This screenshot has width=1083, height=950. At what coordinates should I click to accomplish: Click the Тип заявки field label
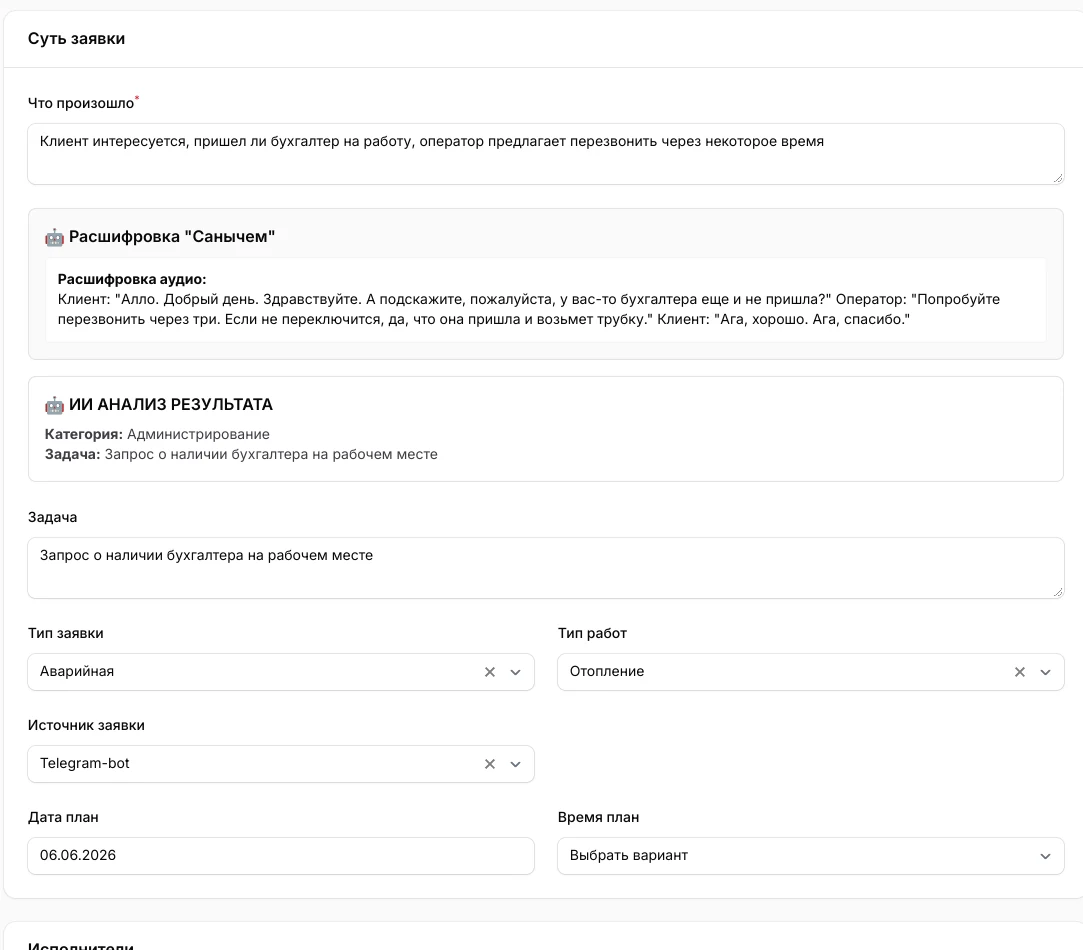pyautogui.click(x=66, y=633)
